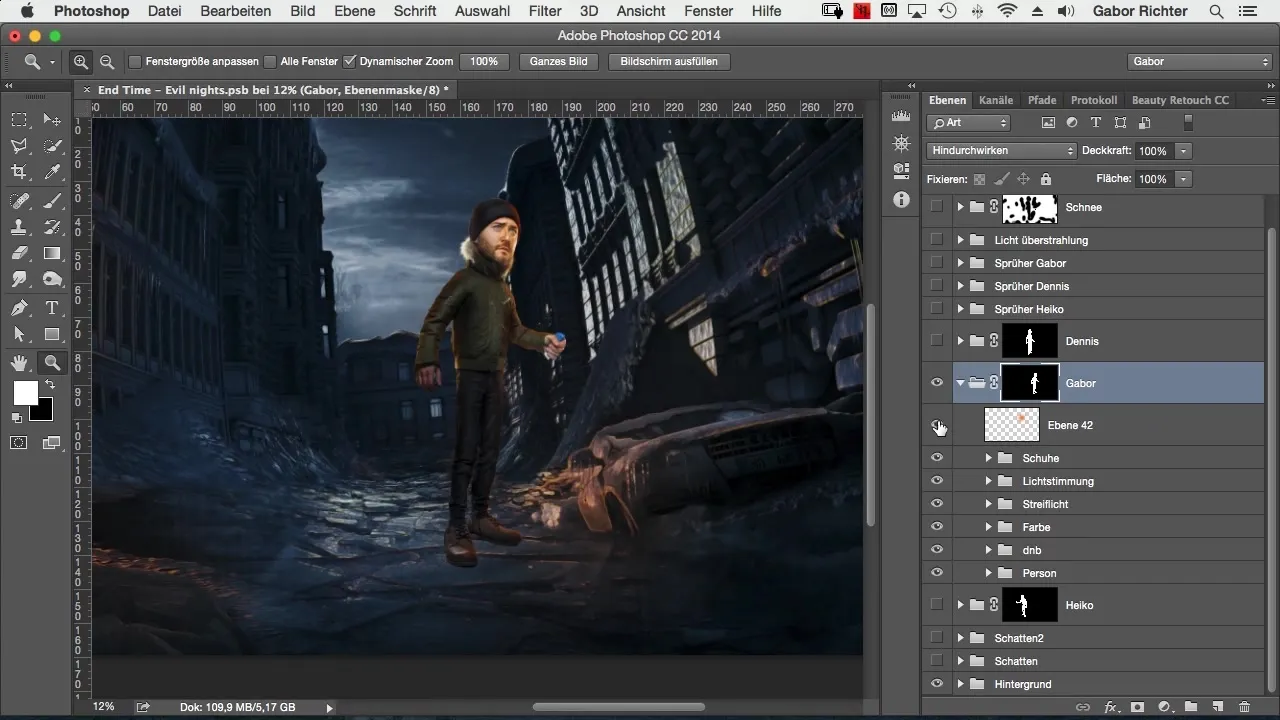This screenshot has height=720, width=1280.
Task: Pick the Sponge tool
Action: [x=52, y=280]
